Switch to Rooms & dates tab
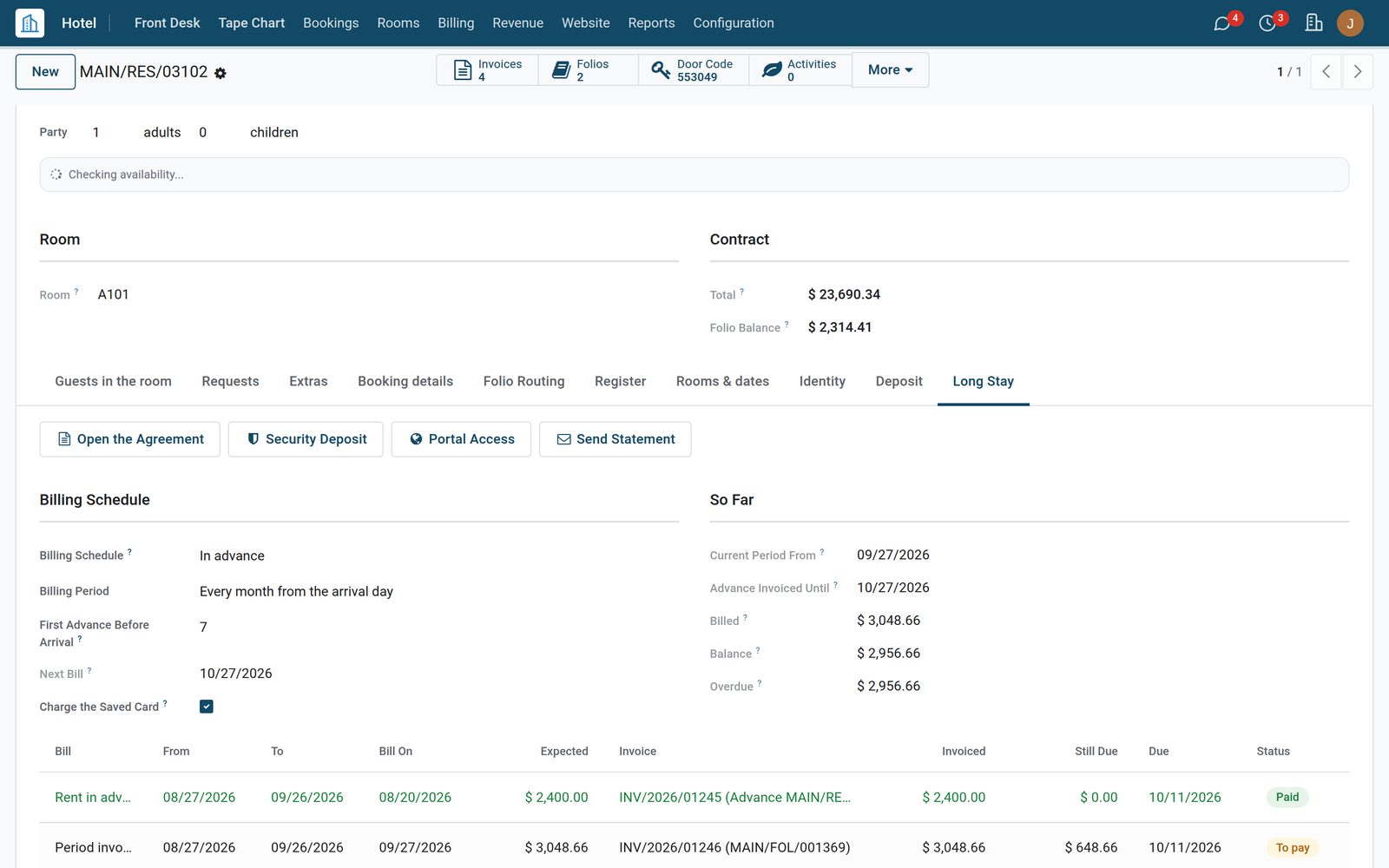Screen dimensions: 1389x868 point(722,381)
